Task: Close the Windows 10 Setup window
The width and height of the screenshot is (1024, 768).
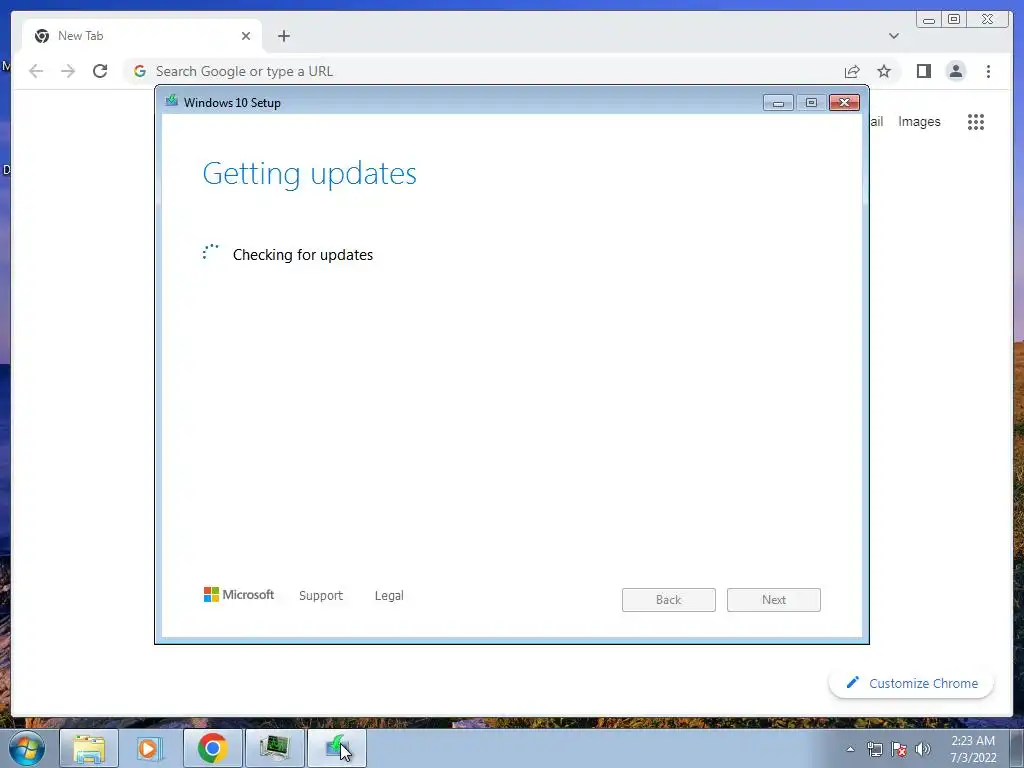Action: [844, 103]
